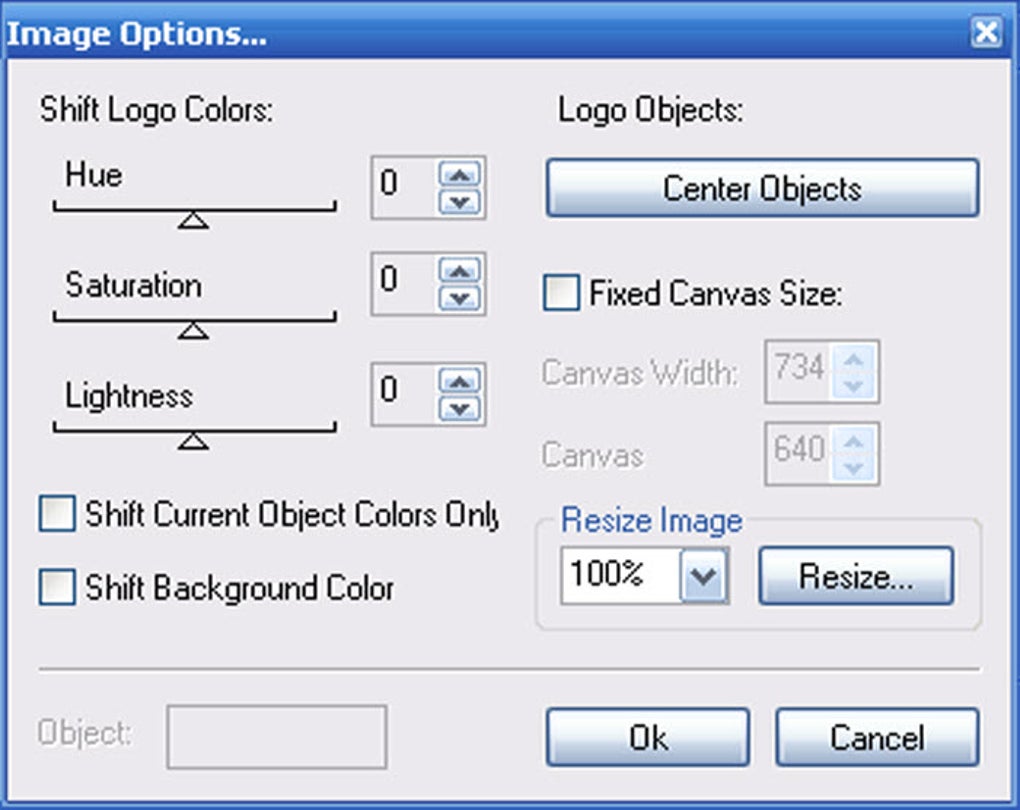Close the Image Options dialog
The height and width of the screenshot is (810, 1020).
[x=986, y=33]
